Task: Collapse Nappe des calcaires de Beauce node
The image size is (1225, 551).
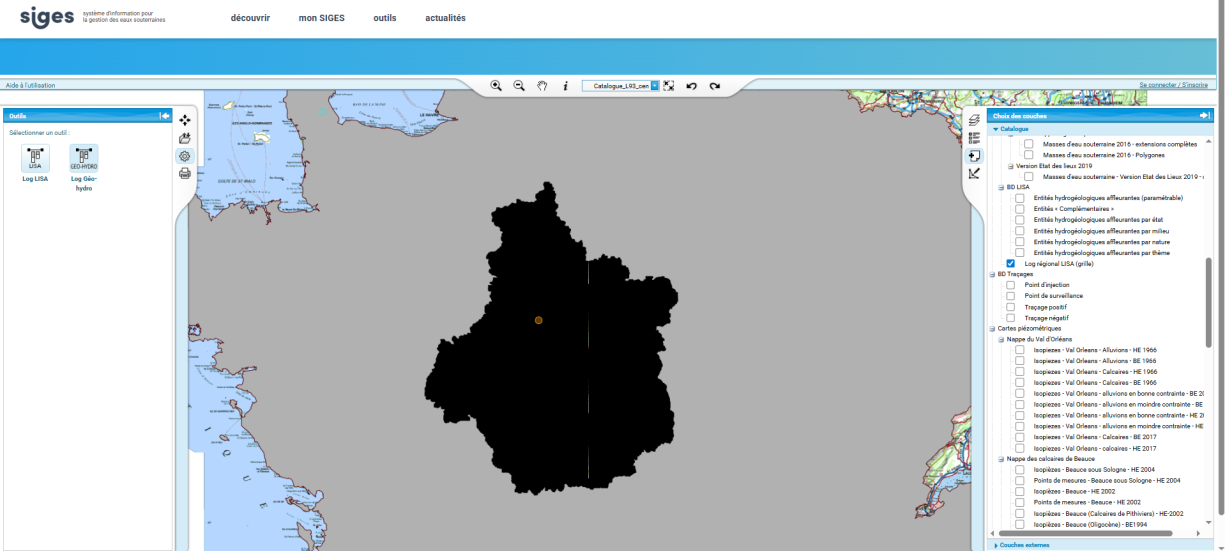Action: (x=1002, y=459)
